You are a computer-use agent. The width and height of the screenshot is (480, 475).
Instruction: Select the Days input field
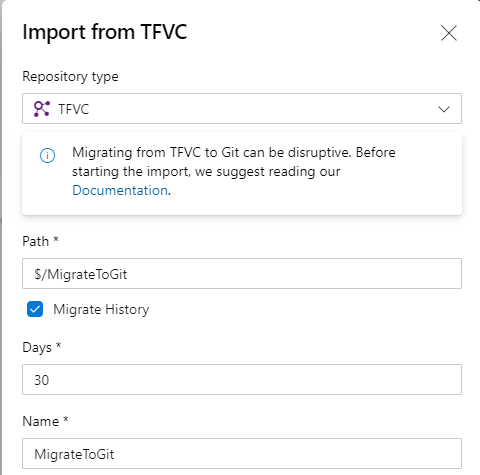click(x=242, y=379)
